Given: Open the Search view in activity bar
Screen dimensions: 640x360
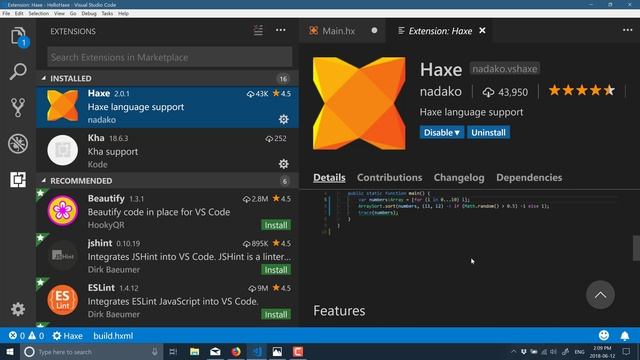Looking at the screenshot, I should (x=18, y=71).
